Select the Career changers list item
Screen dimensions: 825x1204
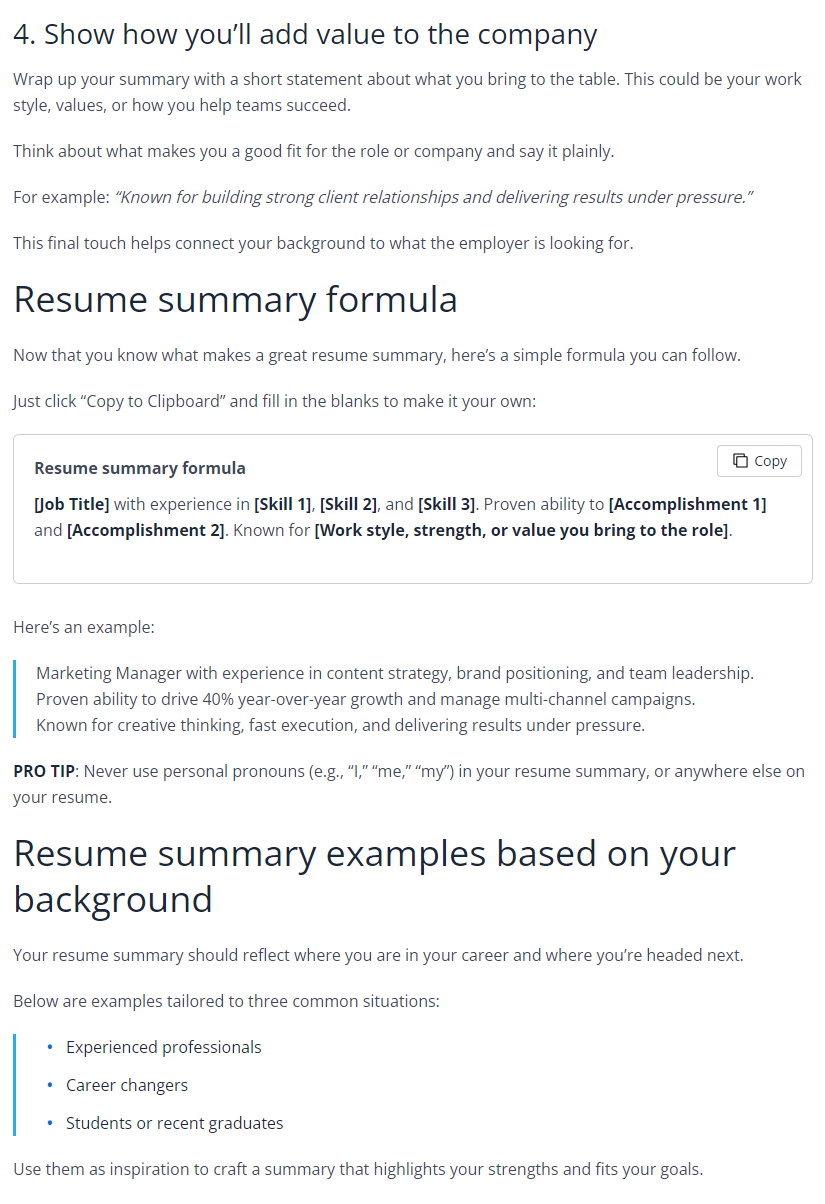[x=127, y=1085]
